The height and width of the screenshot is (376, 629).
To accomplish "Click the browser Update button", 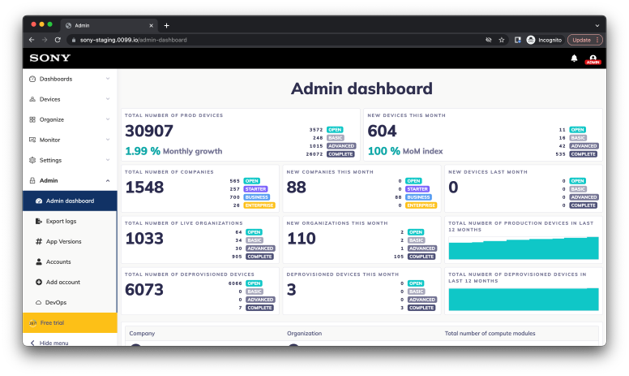I will coord(584,40).
